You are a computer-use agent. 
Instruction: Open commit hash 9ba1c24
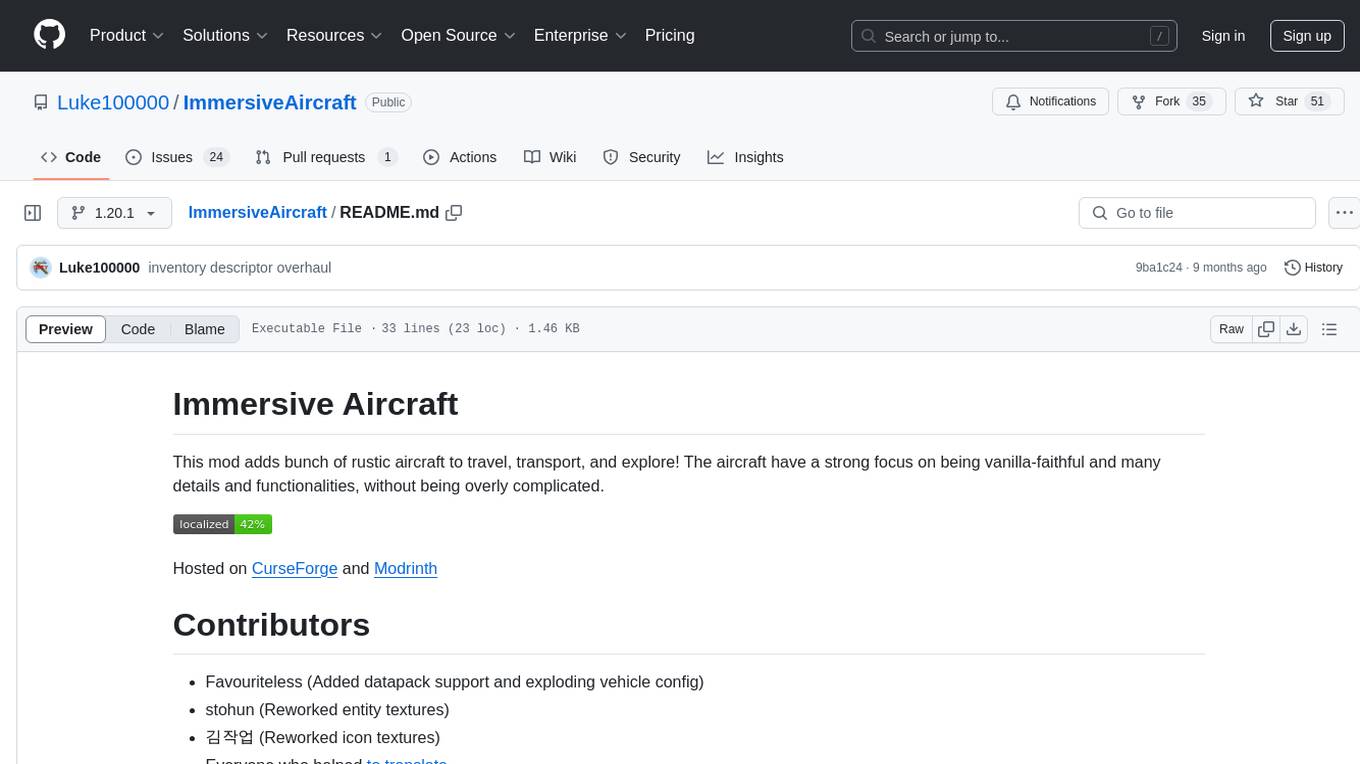coord(1159,267)
